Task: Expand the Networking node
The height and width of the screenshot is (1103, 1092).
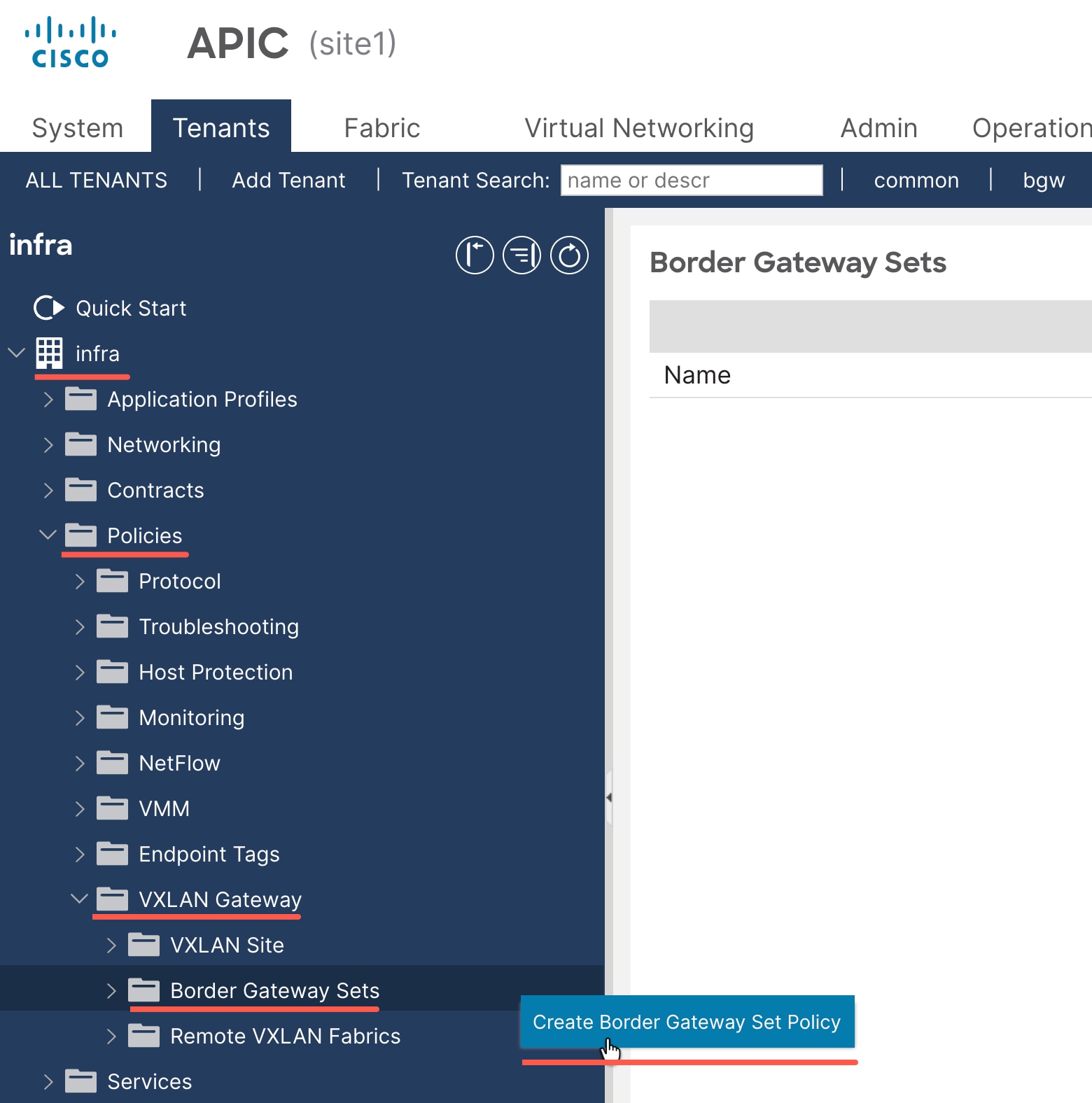Action: pyautogui.click(x=48, y=445)
